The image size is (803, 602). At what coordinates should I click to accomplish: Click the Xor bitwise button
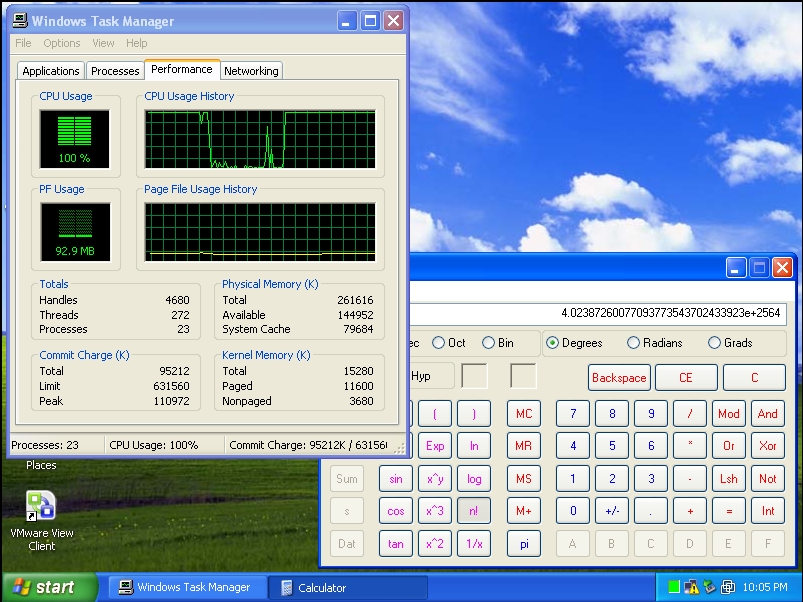768,446
